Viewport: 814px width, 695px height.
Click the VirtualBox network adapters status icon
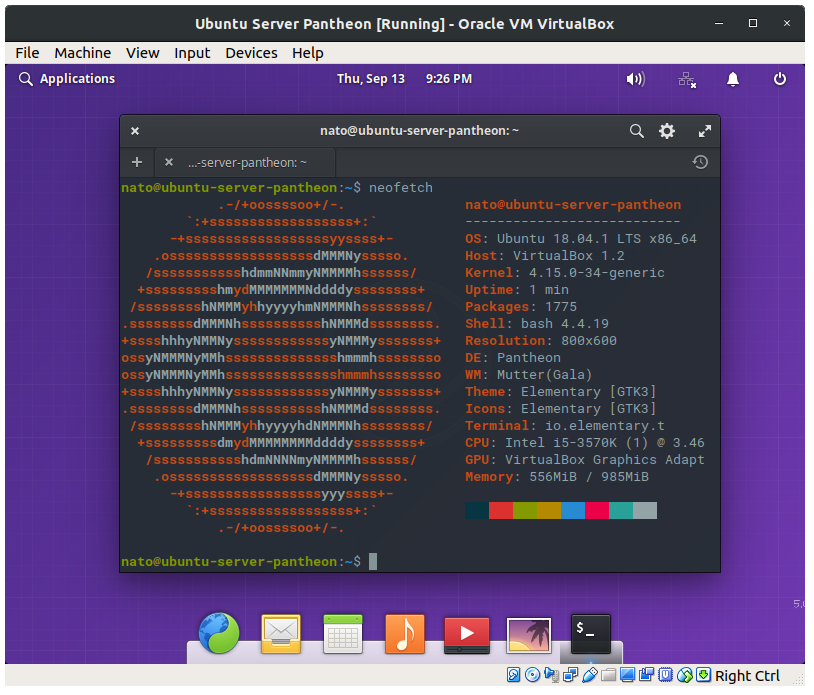571,675
